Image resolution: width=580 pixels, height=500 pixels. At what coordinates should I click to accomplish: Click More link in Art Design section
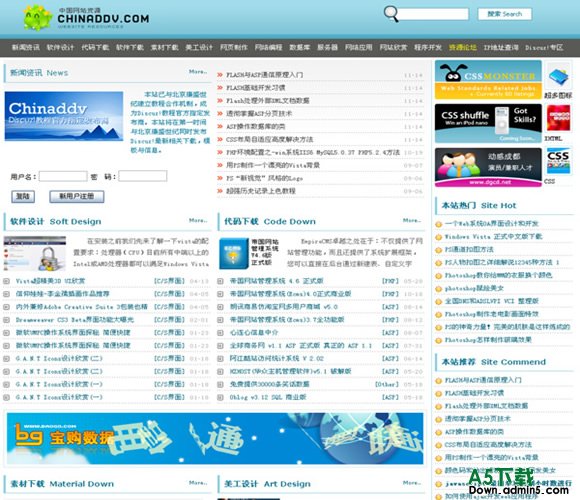pyautogui.click(x=412, y=483)
